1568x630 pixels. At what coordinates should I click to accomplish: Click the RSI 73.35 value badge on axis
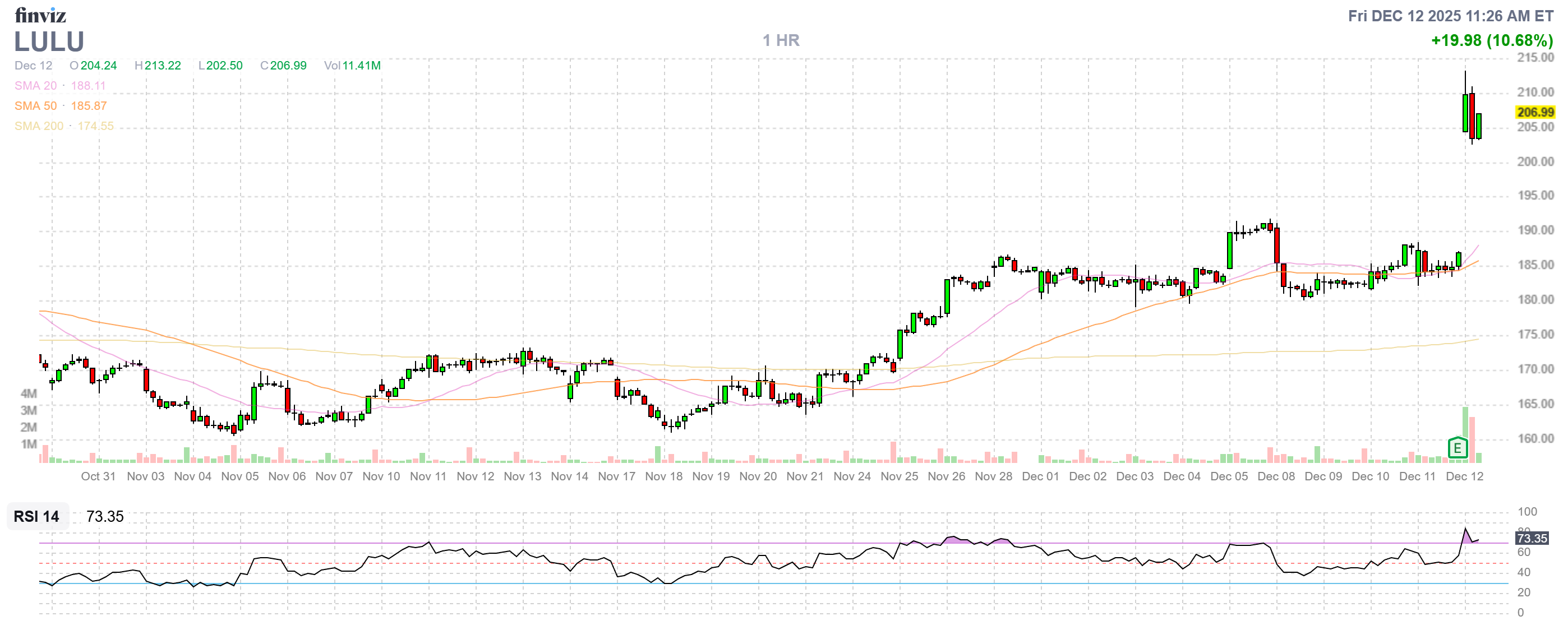1532,538
